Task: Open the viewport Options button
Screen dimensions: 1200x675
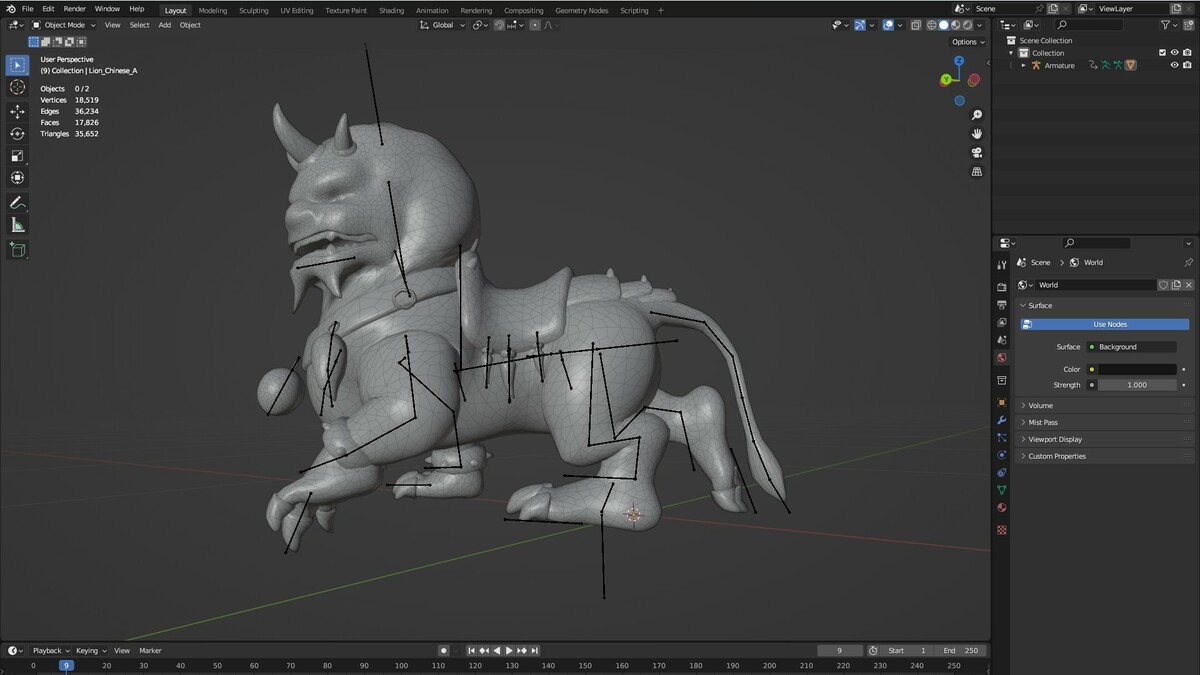Action: click(x=967, y=42)
